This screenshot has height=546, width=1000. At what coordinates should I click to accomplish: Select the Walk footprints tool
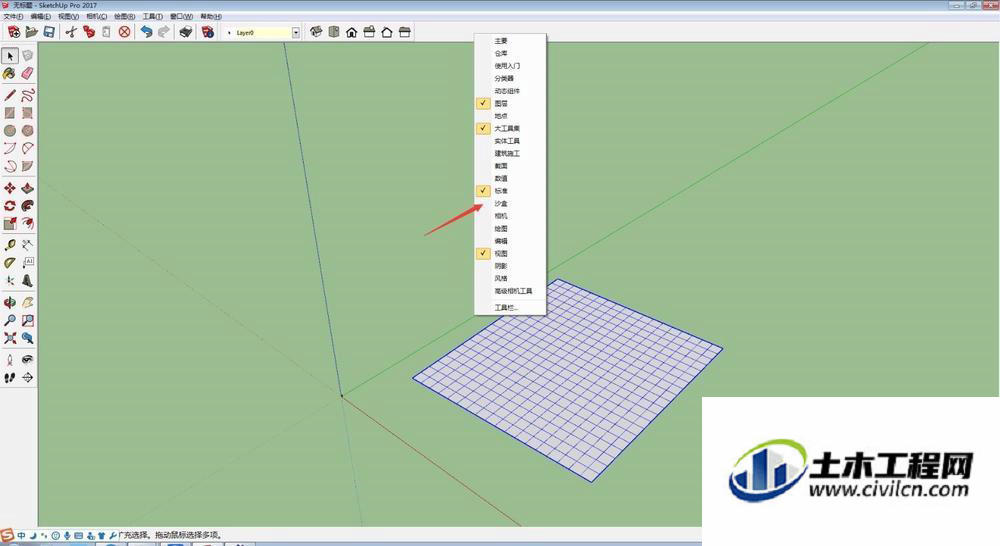pyautogui.click(x=10, y=378)
